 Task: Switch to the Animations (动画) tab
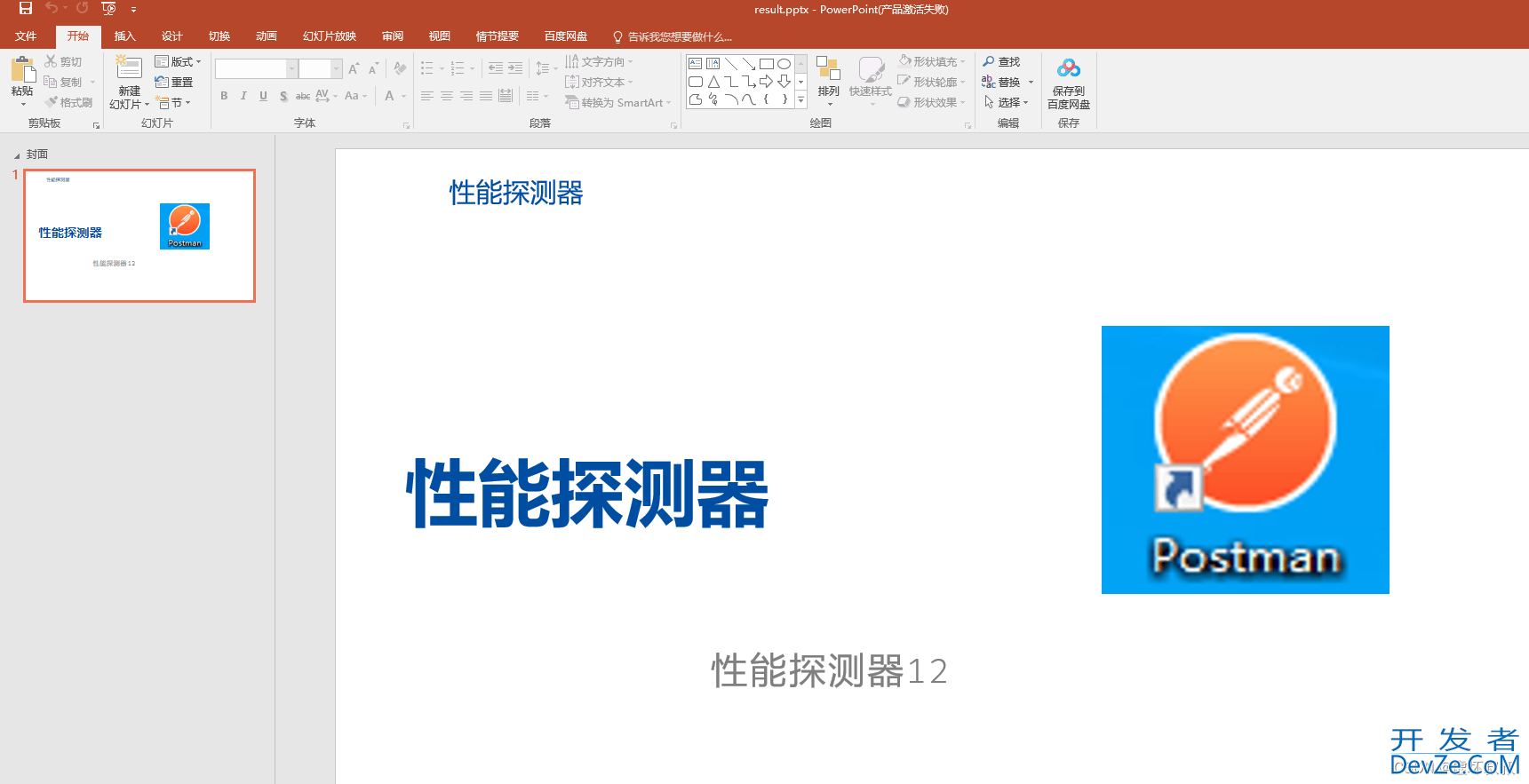click(267, 36)
